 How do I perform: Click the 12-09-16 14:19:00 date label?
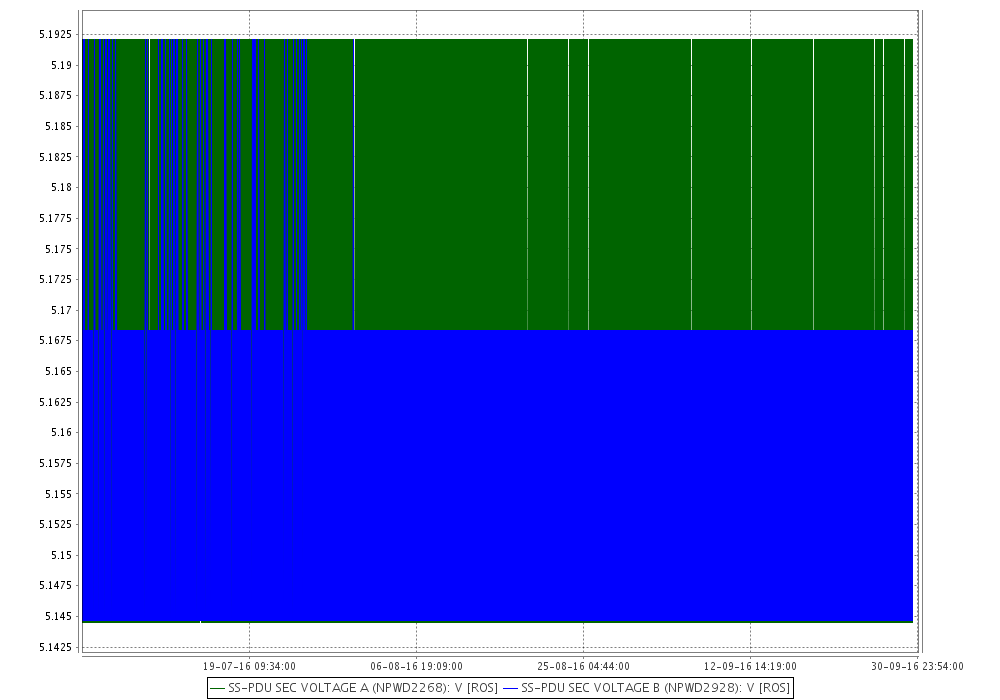tap(750, 666)
